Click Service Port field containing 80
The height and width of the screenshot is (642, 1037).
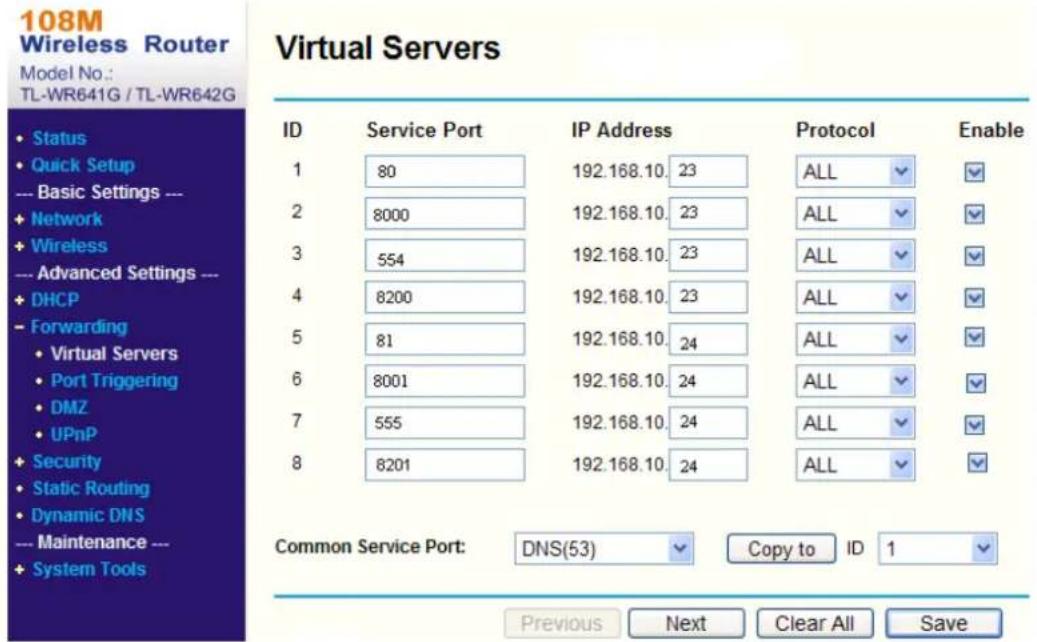(444, 172)
